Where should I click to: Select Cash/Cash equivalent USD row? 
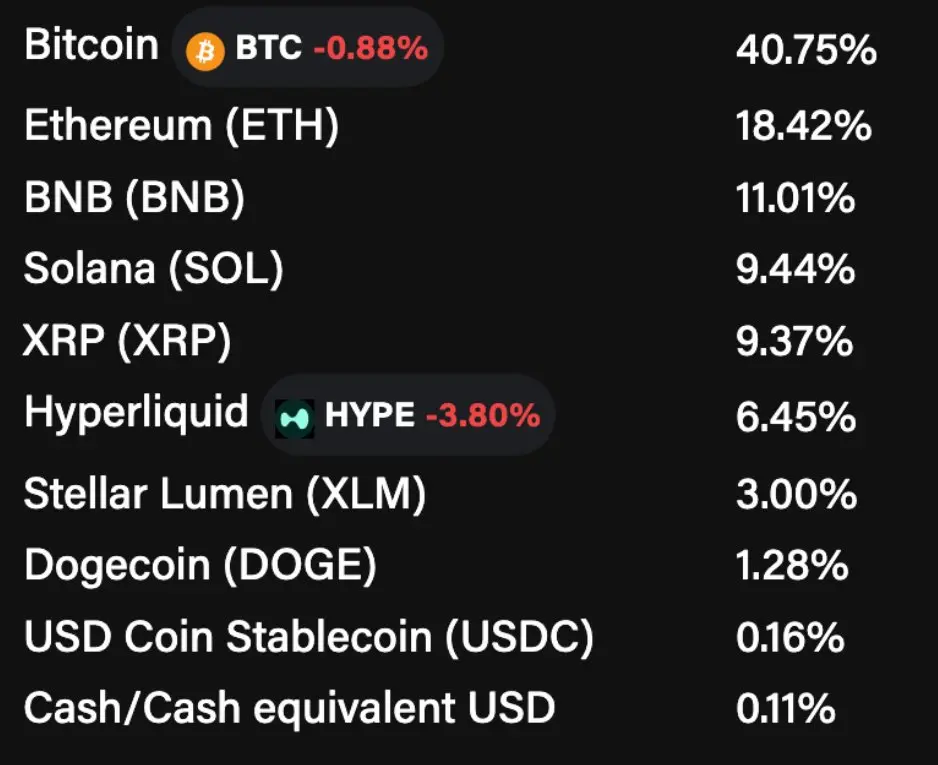pos(451,708)
